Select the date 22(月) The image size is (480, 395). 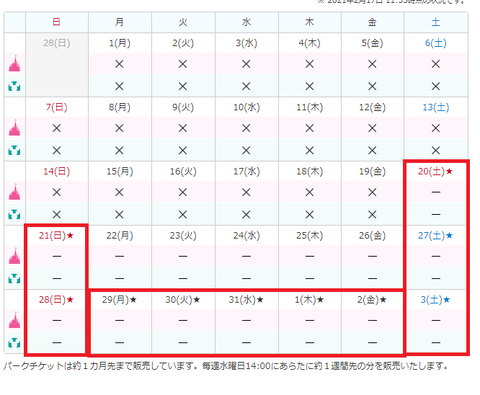click(x=120, y=236)
